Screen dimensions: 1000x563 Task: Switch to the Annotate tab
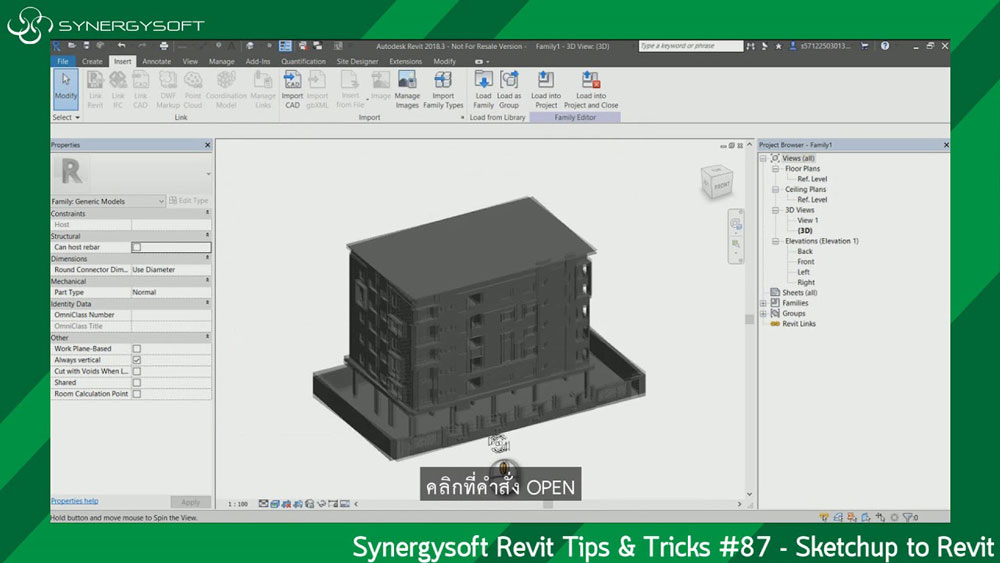point(156,61)
